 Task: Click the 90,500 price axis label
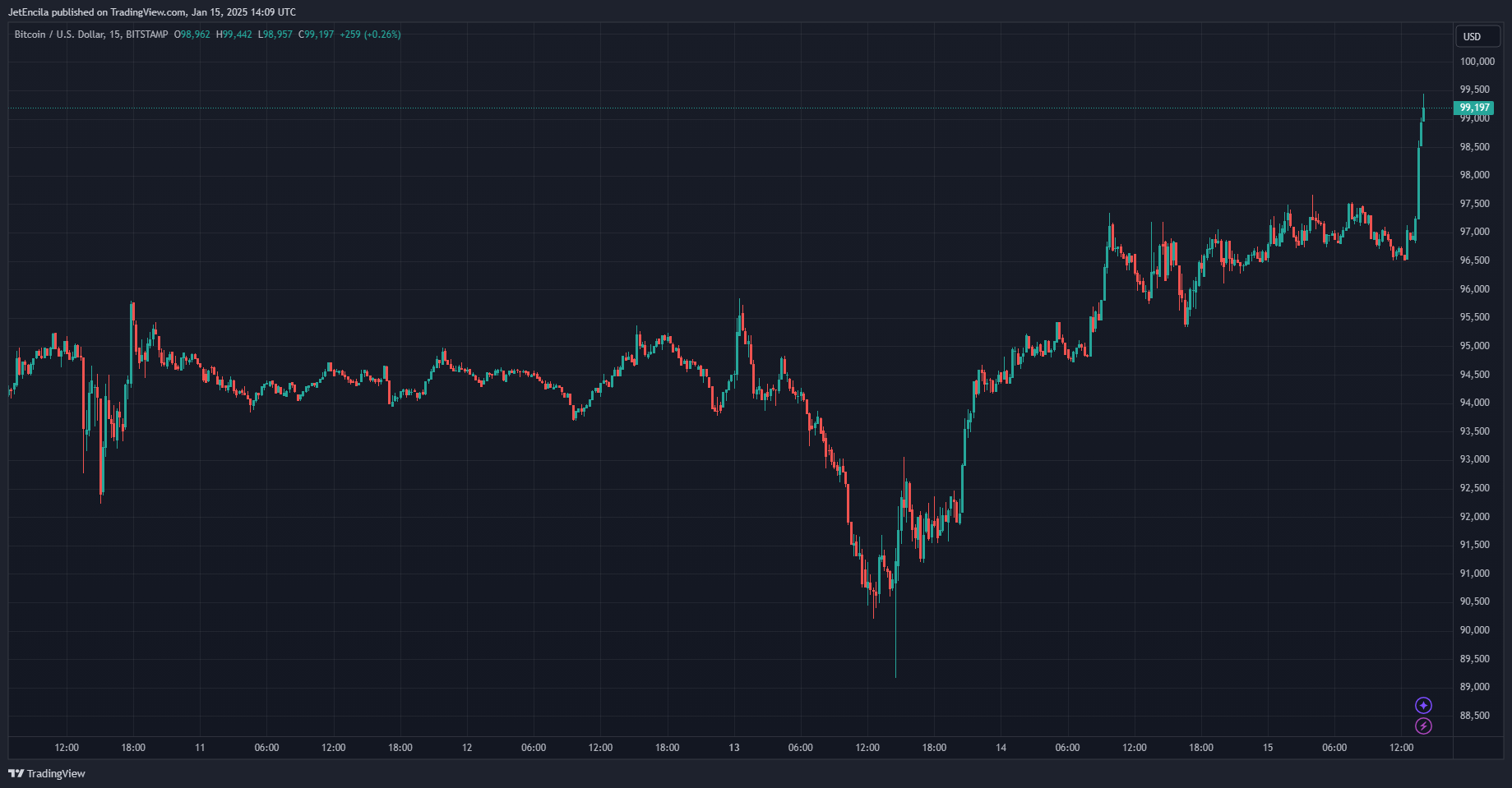point(1474,601)
